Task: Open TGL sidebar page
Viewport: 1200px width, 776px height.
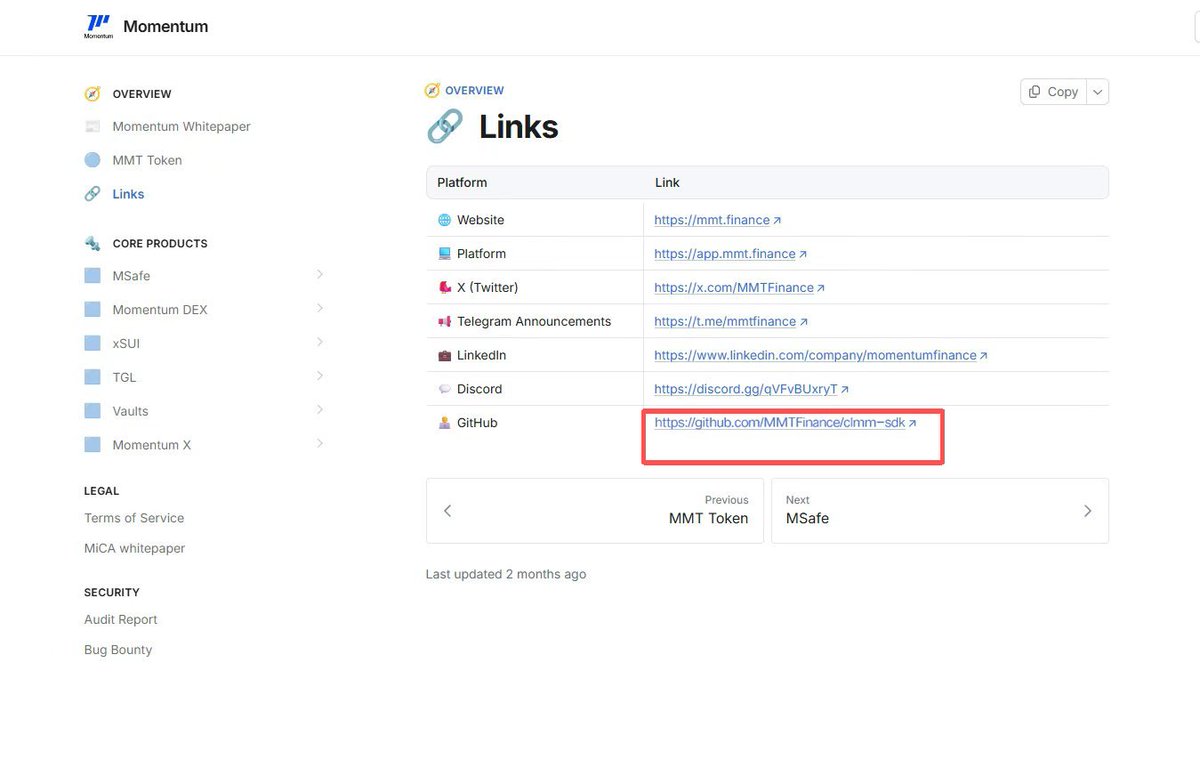Action: (x=124, y=378)
